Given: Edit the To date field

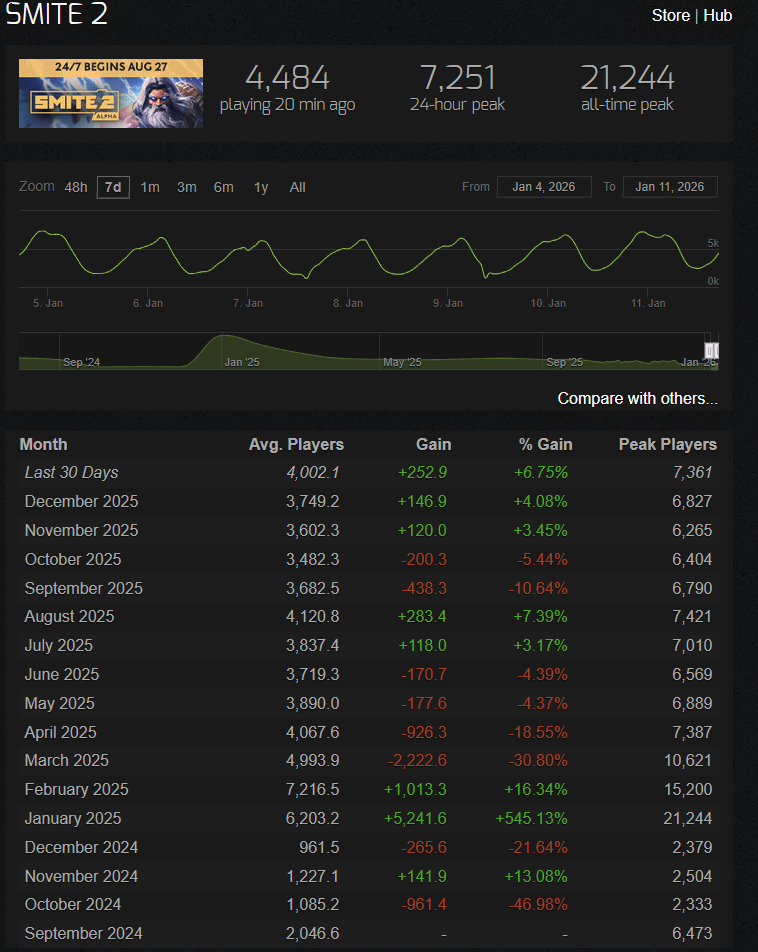Looking at the screenshot, I should coord(670,187).
